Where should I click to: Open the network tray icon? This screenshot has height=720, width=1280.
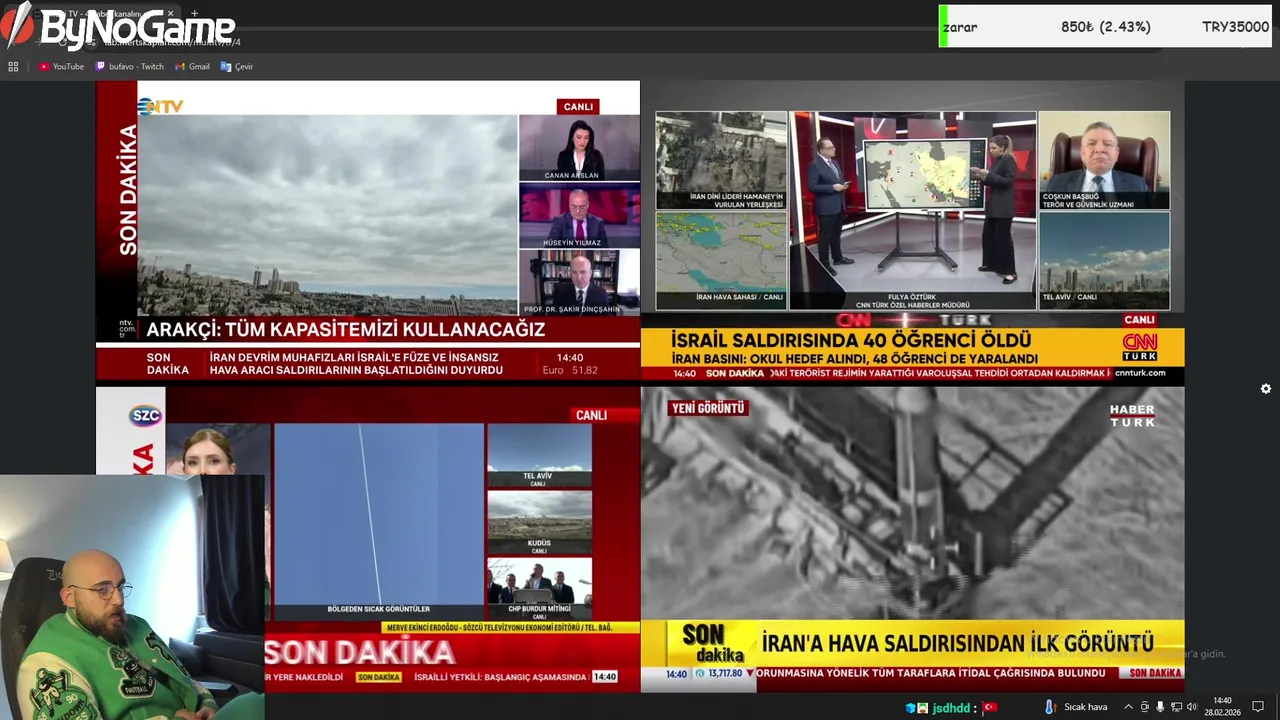[x=1176, y=707]
